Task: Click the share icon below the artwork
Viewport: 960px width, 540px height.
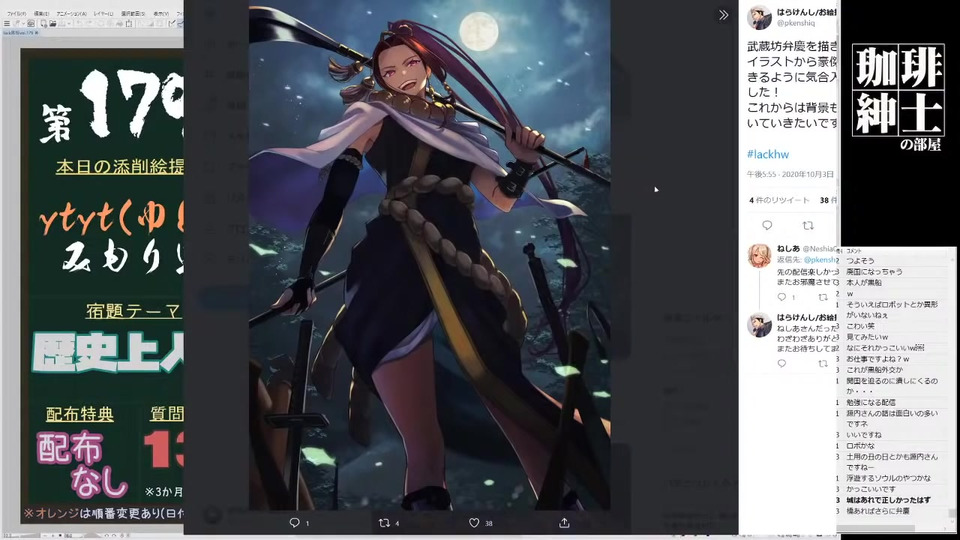Action: 564,523
